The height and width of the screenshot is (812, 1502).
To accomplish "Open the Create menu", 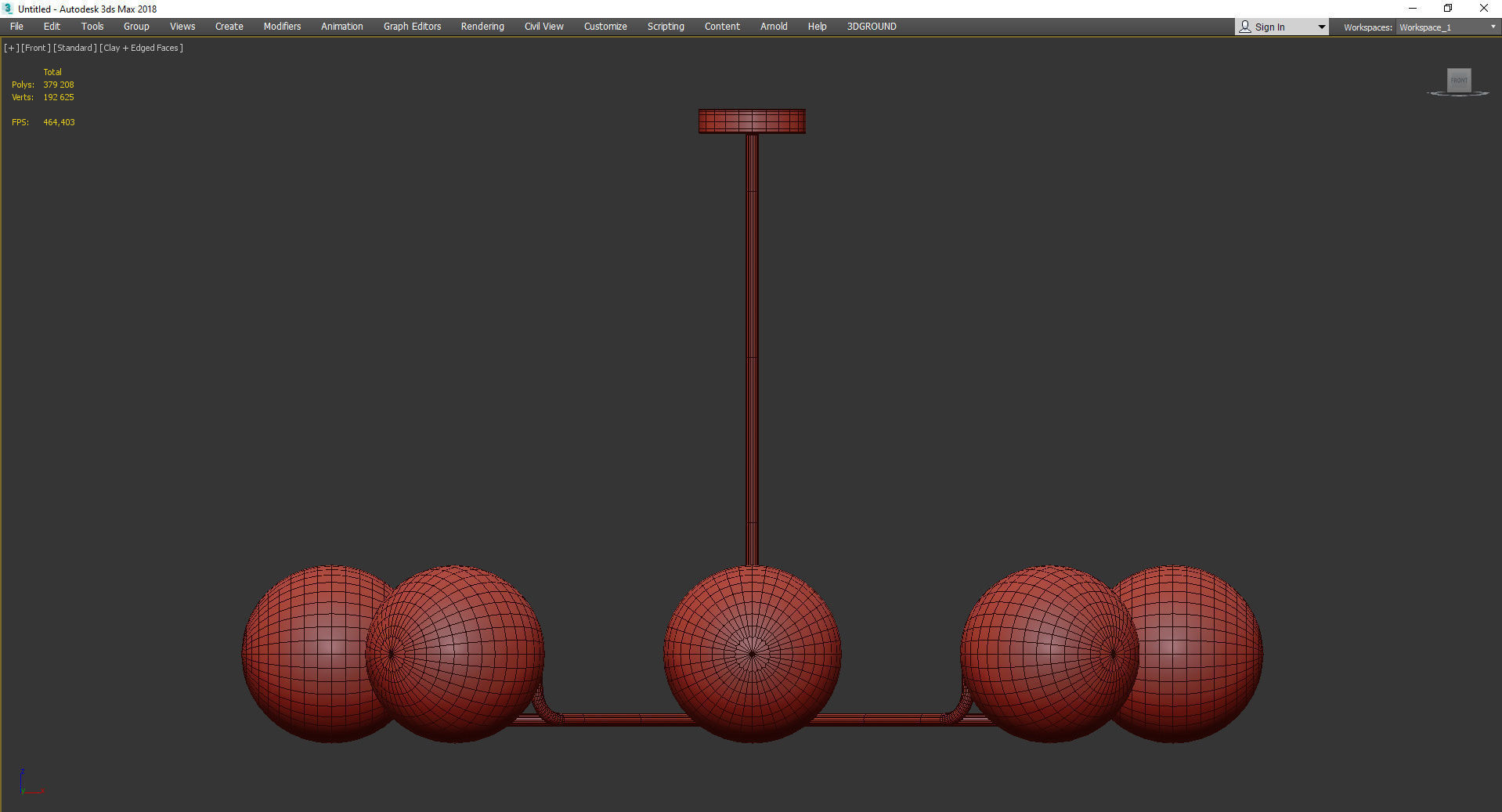I will pyautogui.click(x=229, y=27).
